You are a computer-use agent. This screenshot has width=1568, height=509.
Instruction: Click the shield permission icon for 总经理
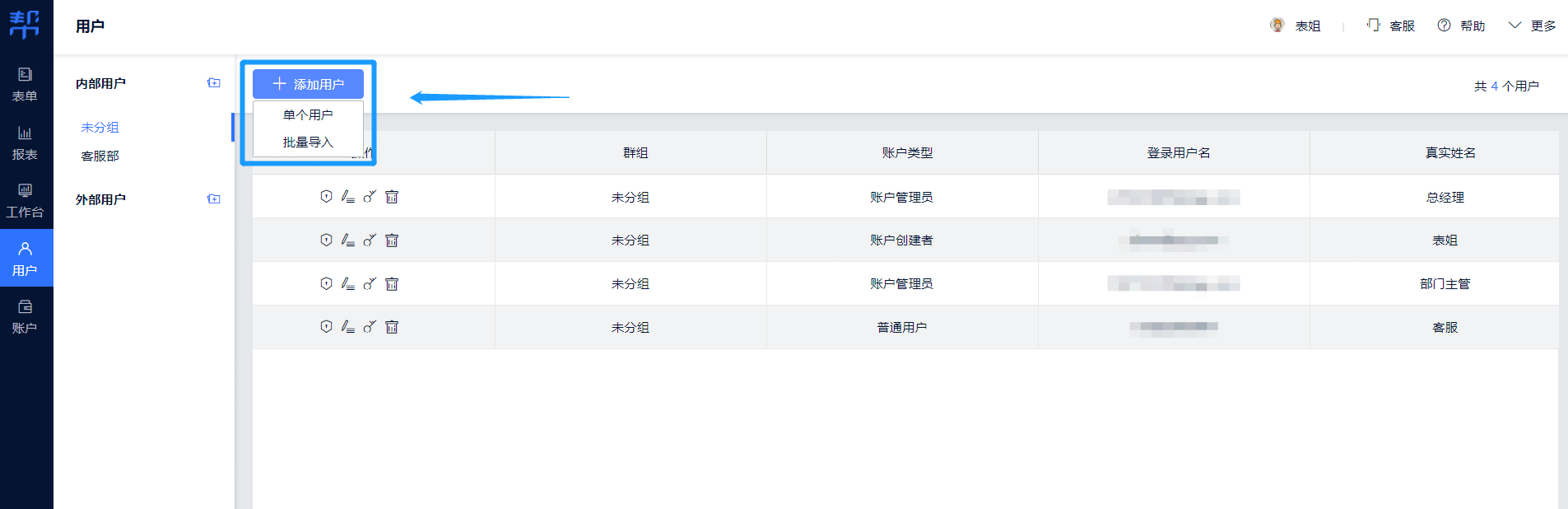(x=326, y=197)
